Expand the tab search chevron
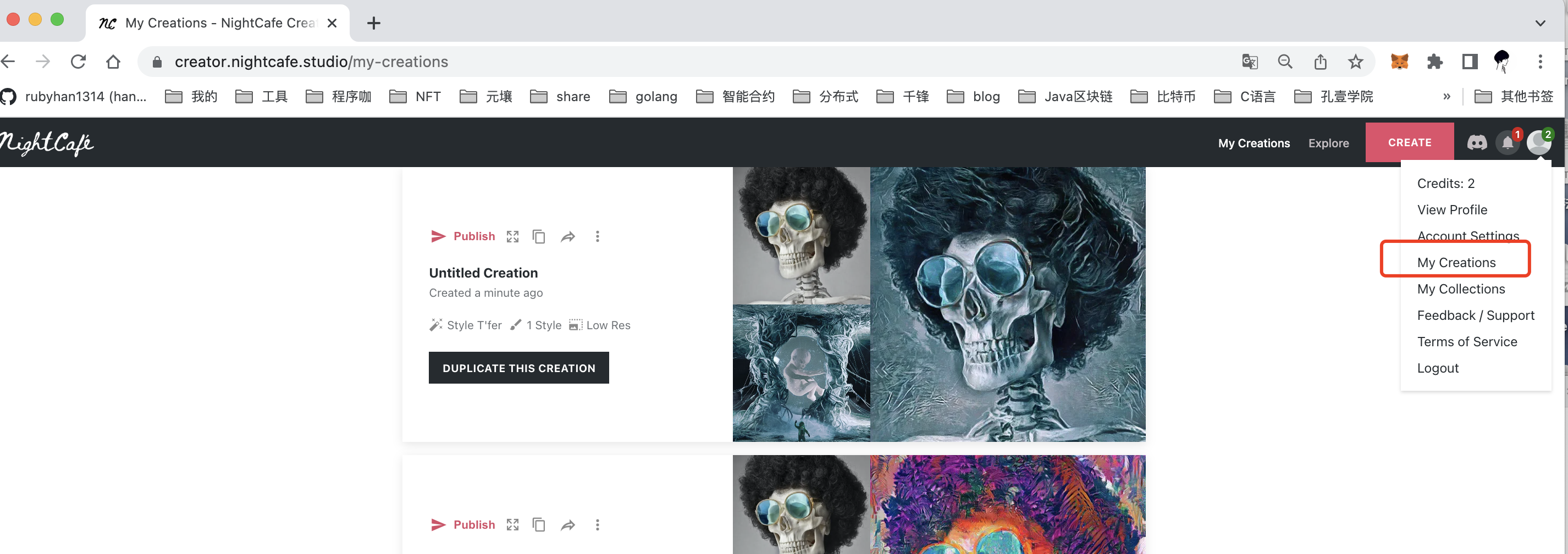The image size is (1568, 554). pyautogui.click(x=1540, y=23)
